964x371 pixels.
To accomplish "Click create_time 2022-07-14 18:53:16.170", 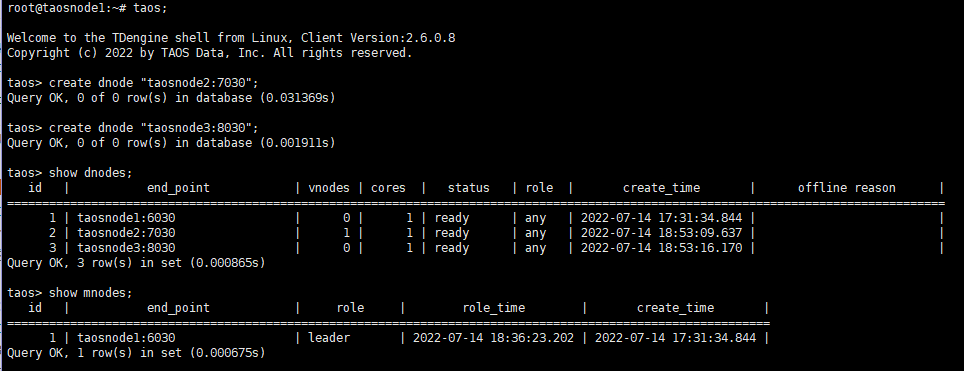I will (662, 248).
